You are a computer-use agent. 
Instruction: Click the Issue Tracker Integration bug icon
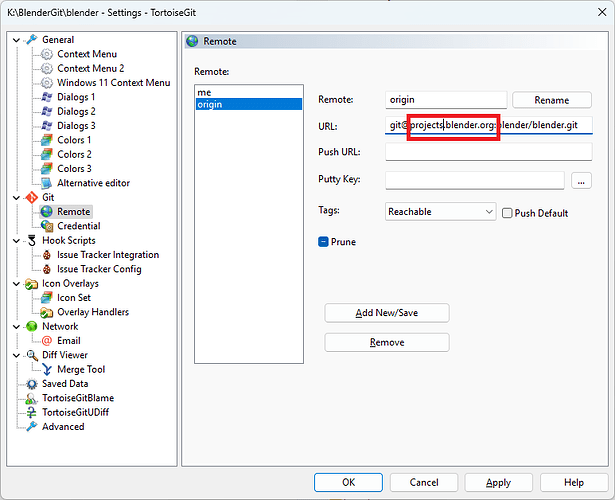[47, 255]
